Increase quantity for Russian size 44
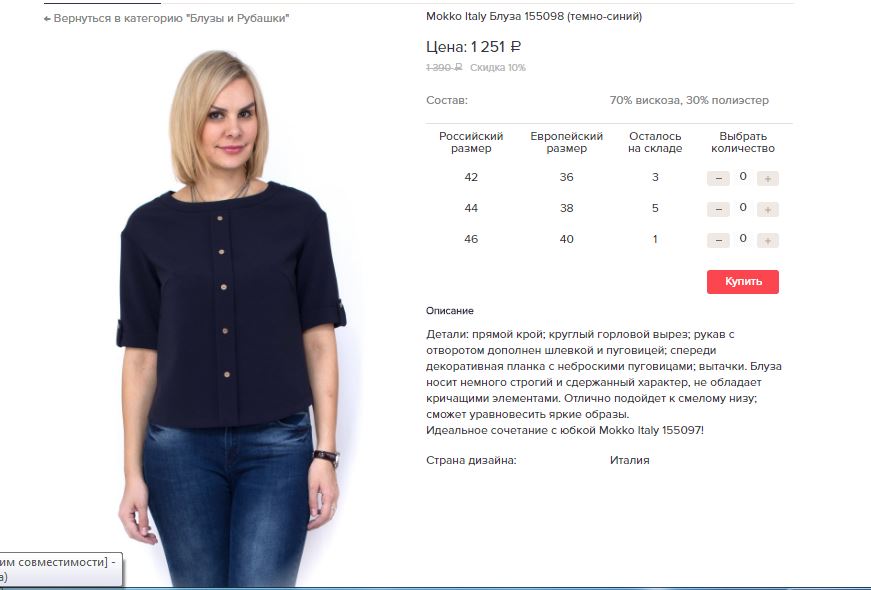The width and height of the screenshot is (871, 590). point(768,209)
